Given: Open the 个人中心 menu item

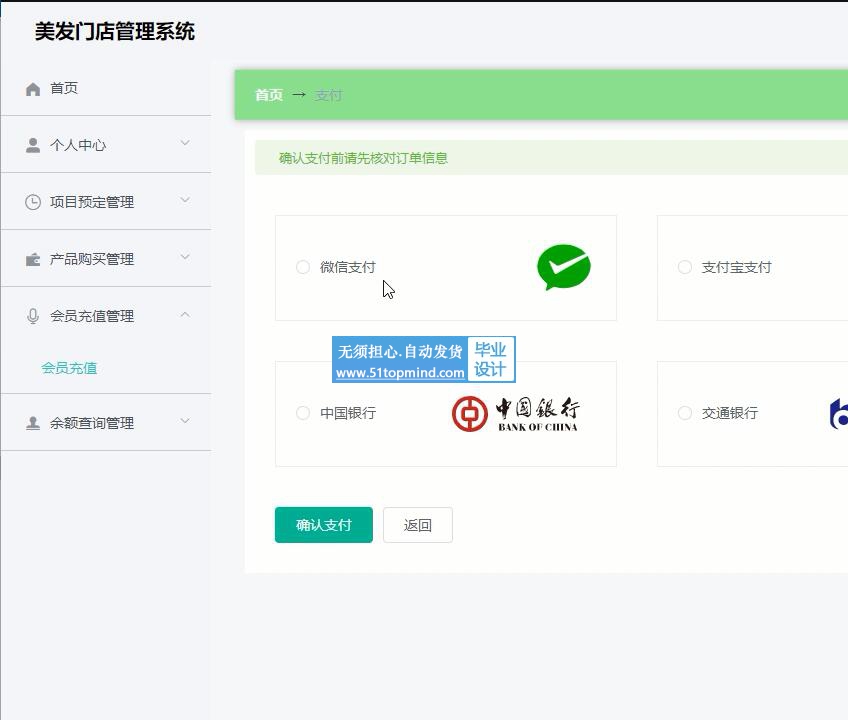Looking at the screenshot, I should [106, 145].
